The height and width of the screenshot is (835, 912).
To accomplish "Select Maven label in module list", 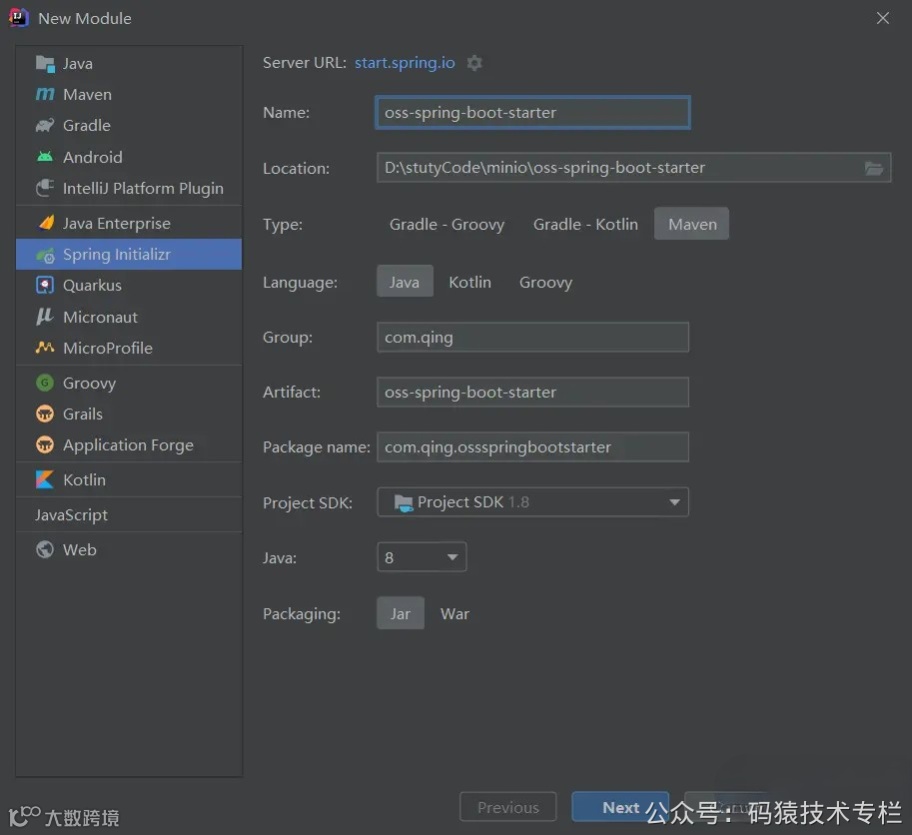I will pos(87,94).
